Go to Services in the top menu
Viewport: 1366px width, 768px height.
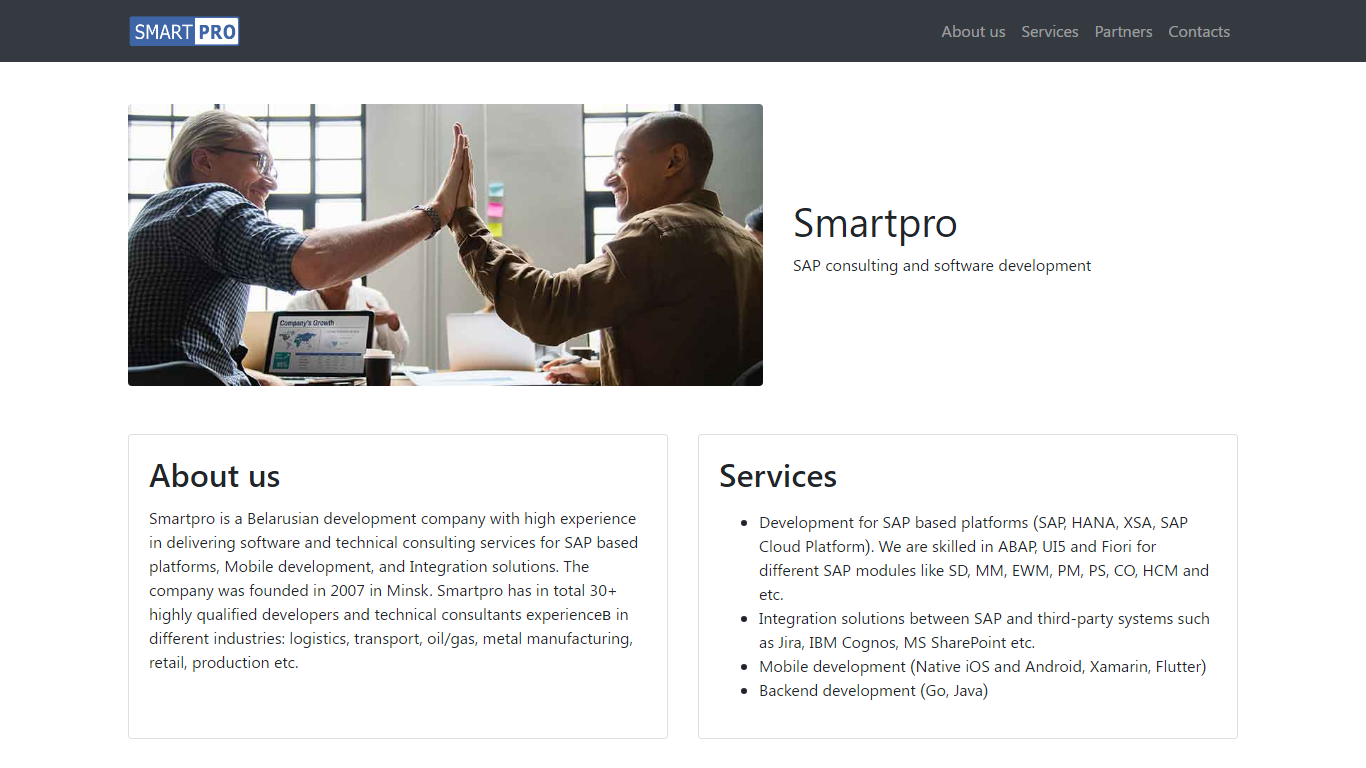tap(1050, 31)
